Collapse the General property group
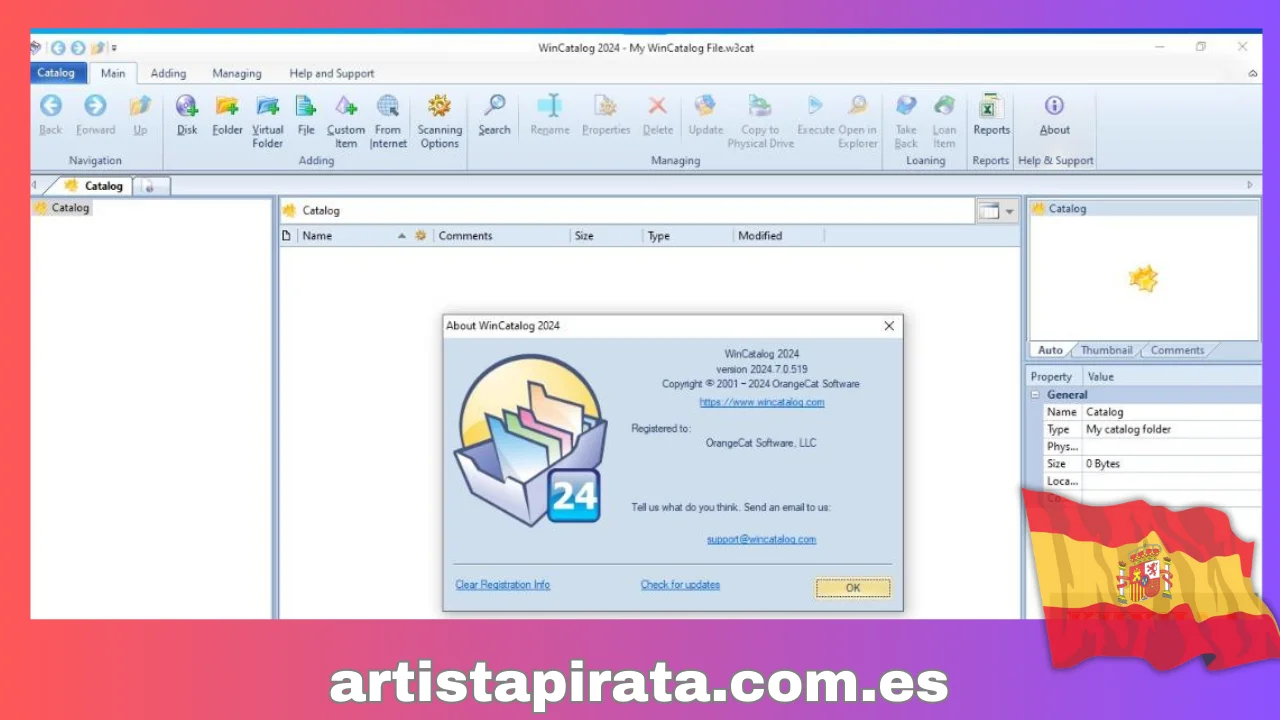Screen dimensions: 1280x720 (x=1036, y=395)
